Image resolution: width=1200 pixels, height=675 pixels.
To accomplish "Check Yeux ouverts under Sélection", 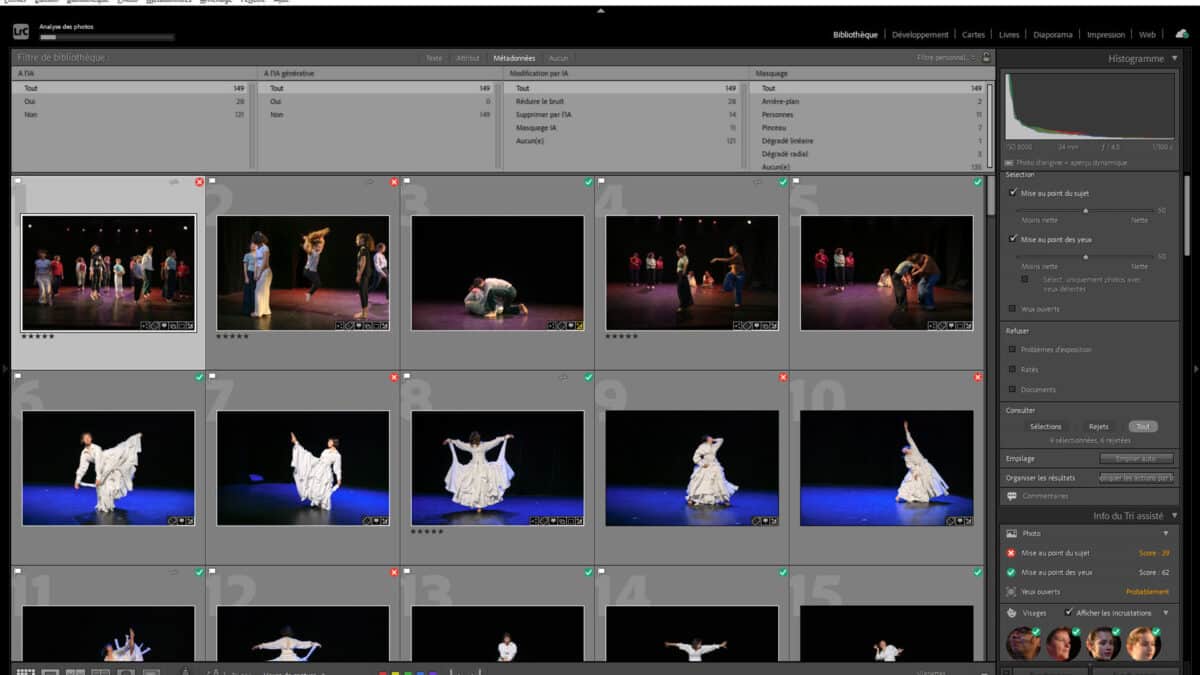I will point(1013,309).
